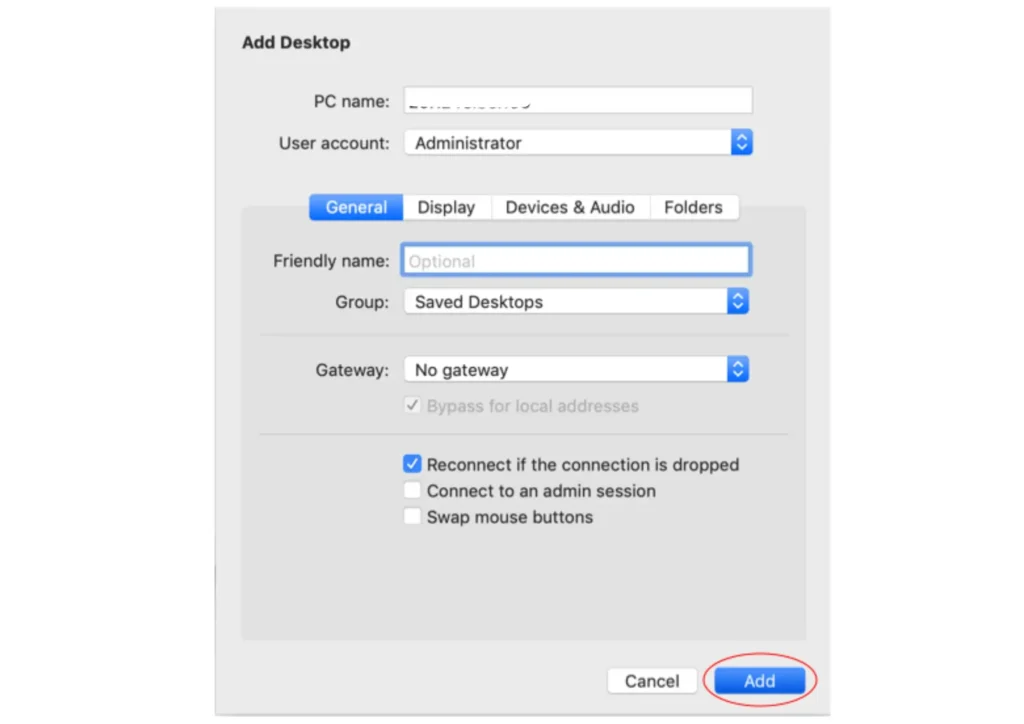1024x724 pixels.
Task: Click the Gateway stepper arrows
Action: pos(737,368)
